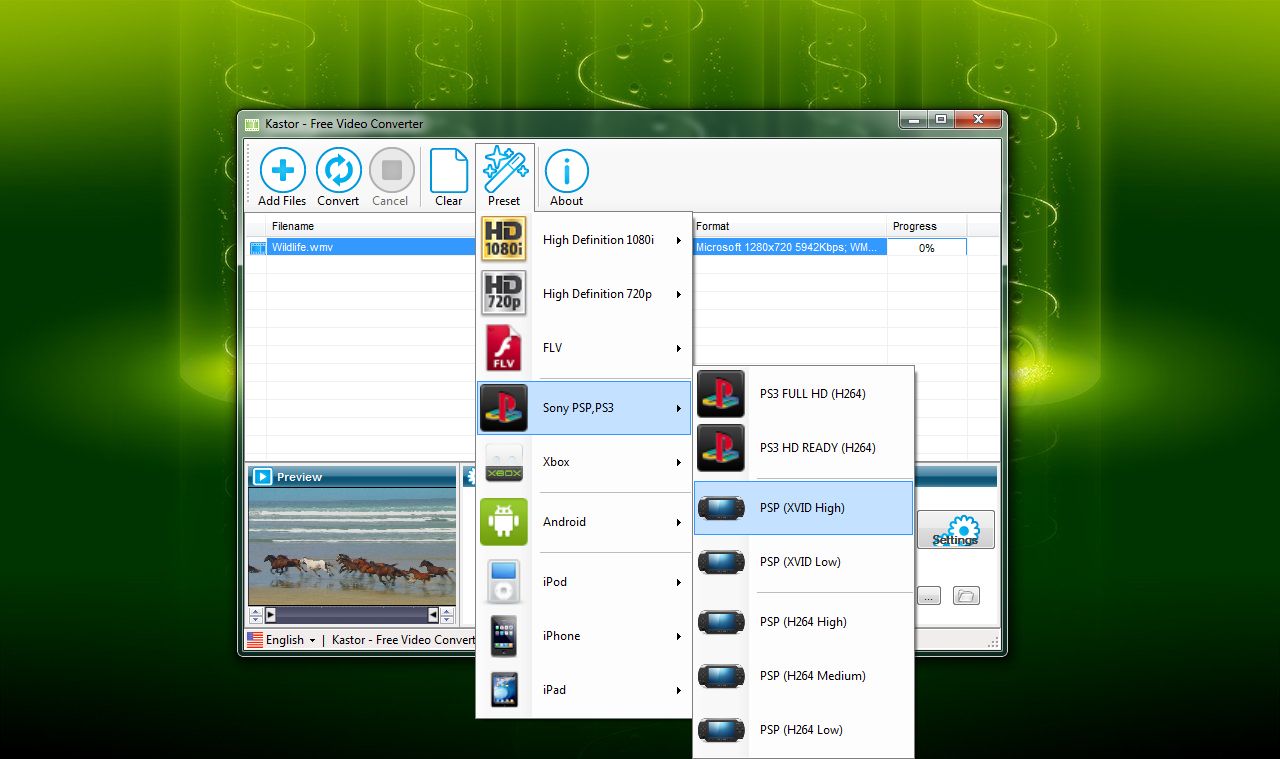Choose PSP (H264 High) preset
This screenshot has width=1280, height=759.
pos(804,622)
